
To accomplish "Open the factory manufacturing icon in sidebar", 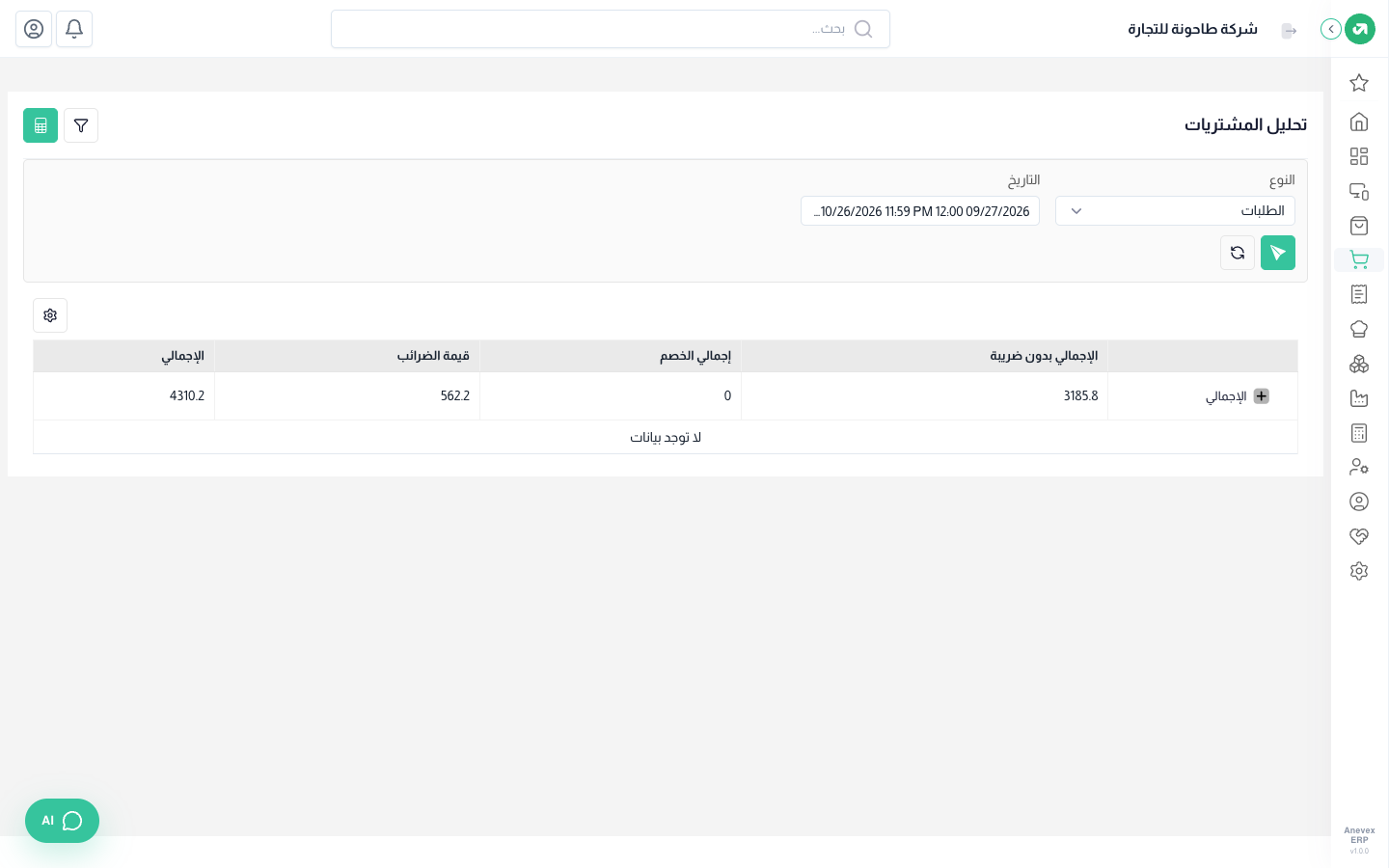I will 1359,398.
